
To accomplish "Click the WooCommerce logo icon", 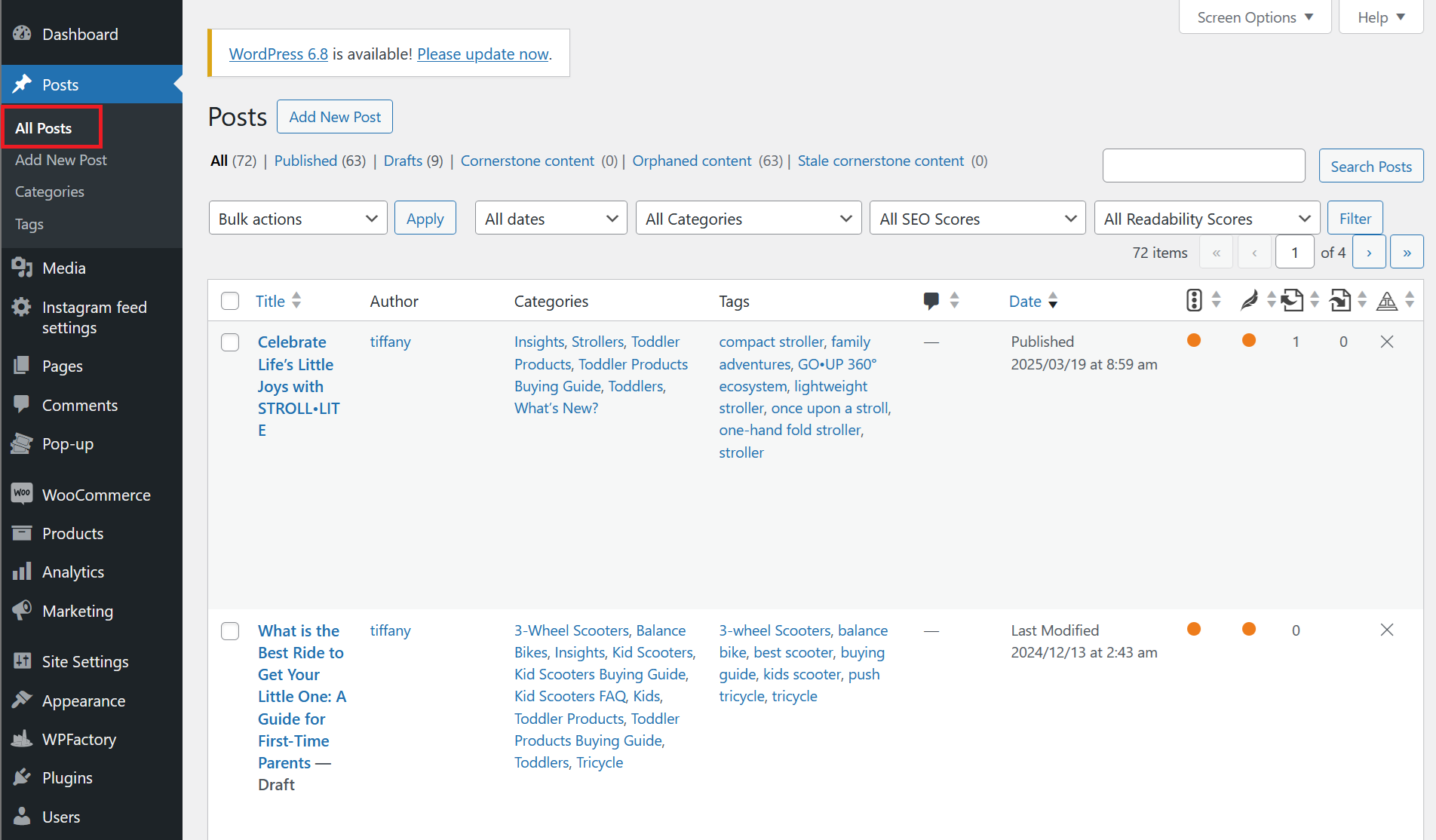I will pos(22,495).
